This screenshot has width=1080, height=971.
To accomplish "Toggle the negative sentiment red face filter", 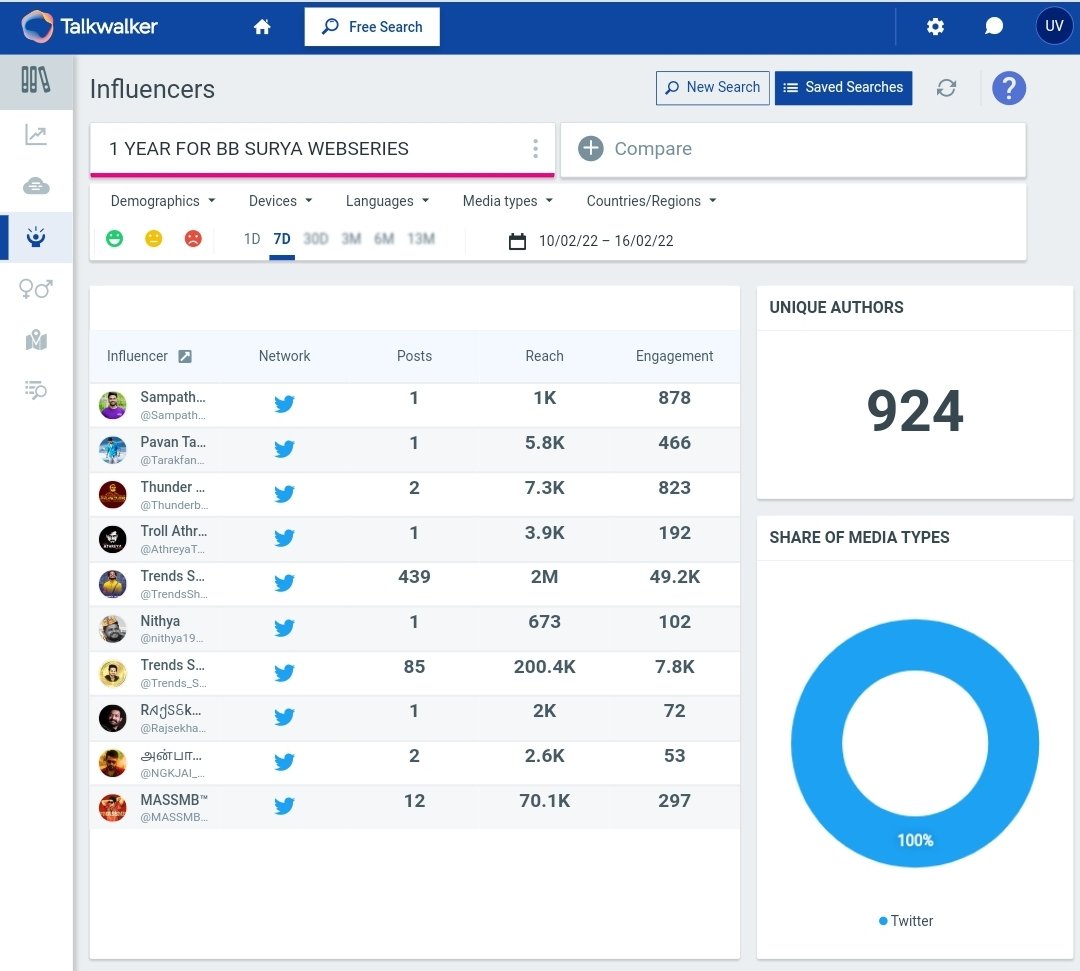I will [193, 238].
